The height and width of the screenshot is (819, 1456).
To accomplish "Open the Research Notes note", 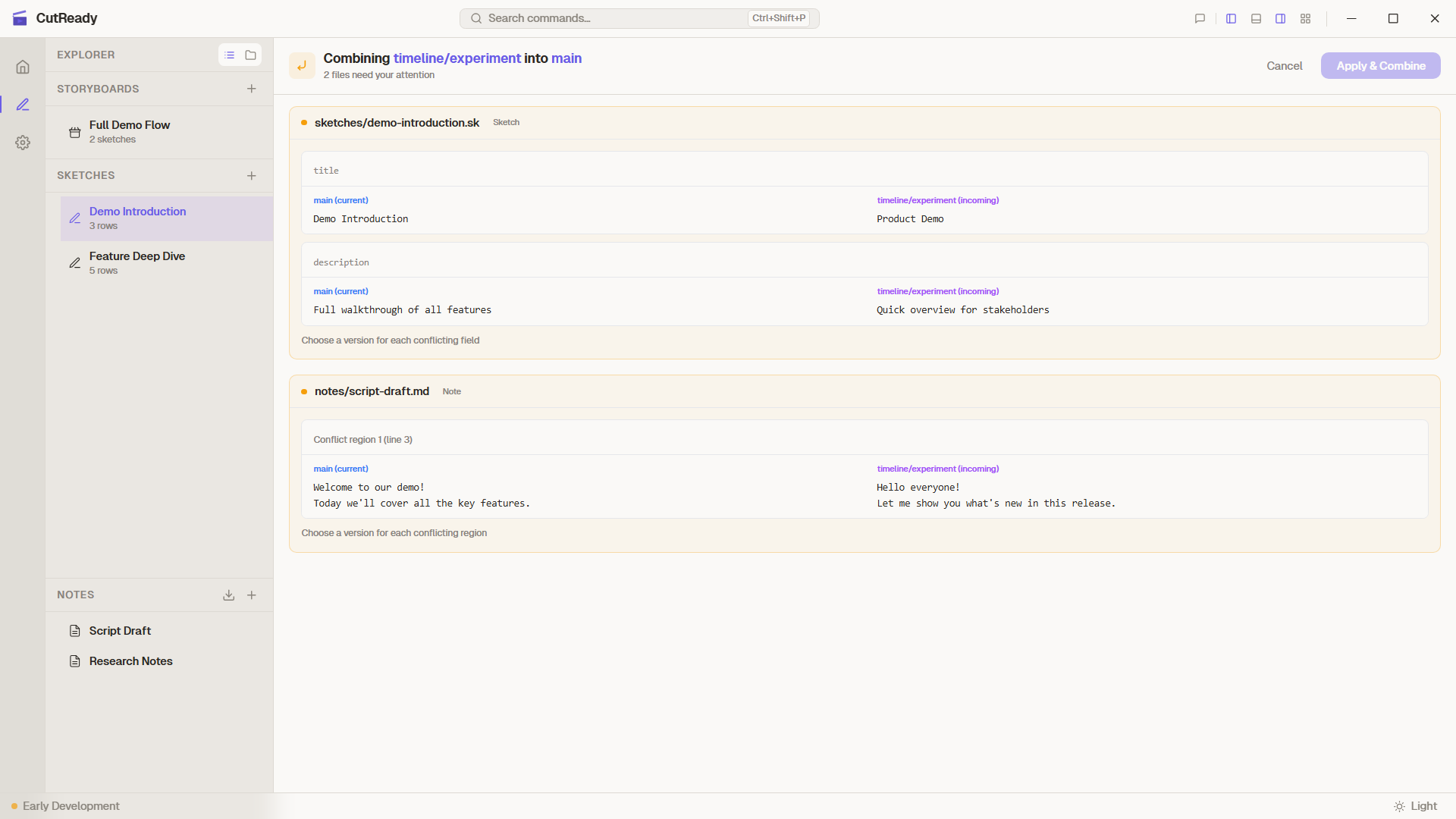I will (x=130, y=661).
